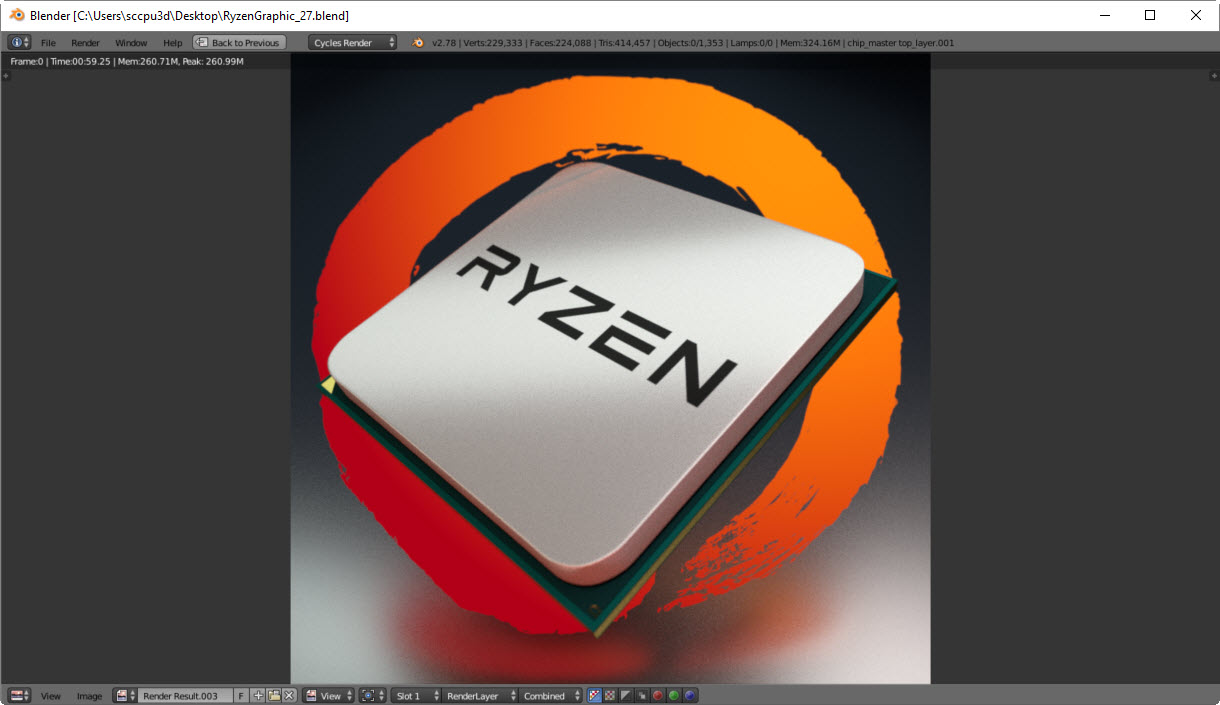Click the open image folder icon
1220x705 pixels.
[274, 695]
